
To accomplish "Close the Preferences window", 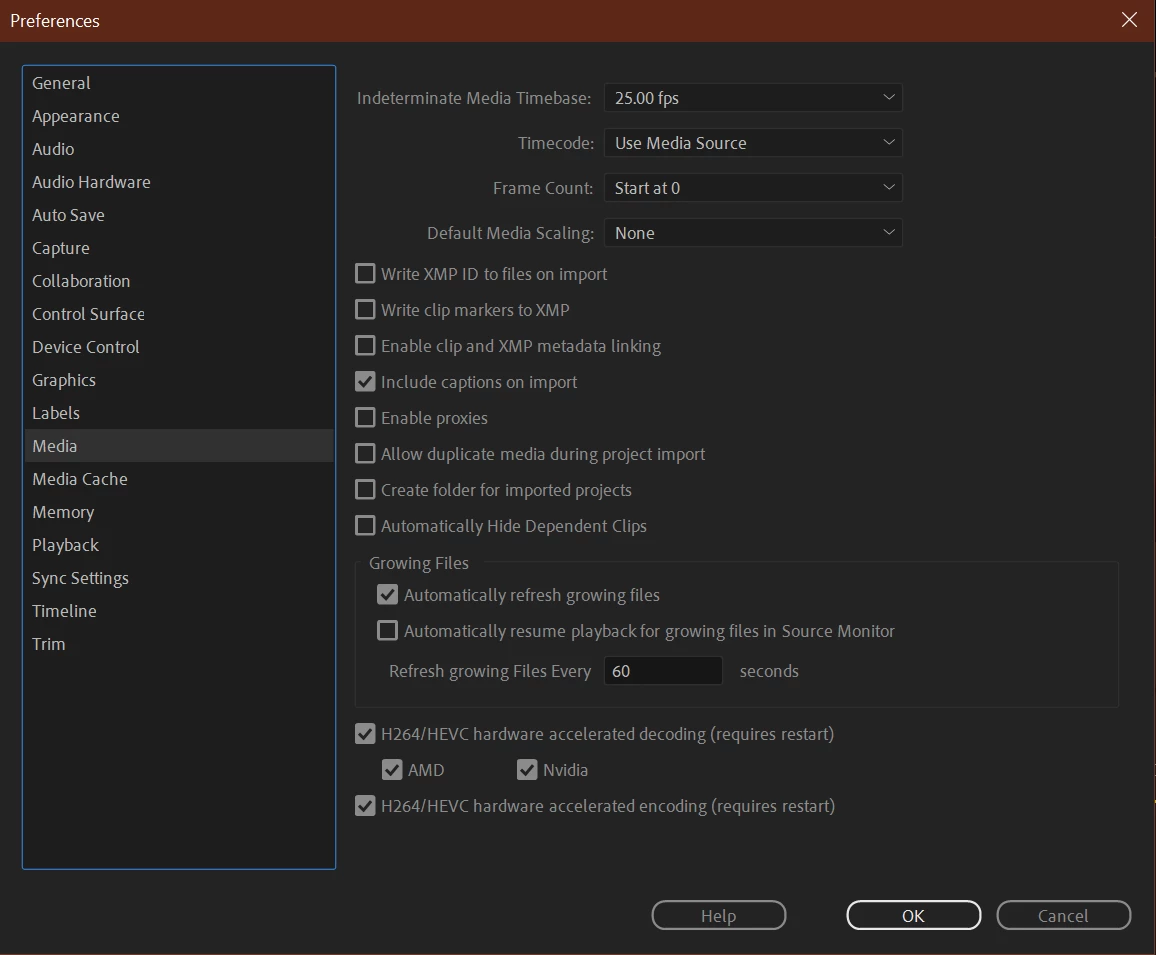I will coord(1129,20).
